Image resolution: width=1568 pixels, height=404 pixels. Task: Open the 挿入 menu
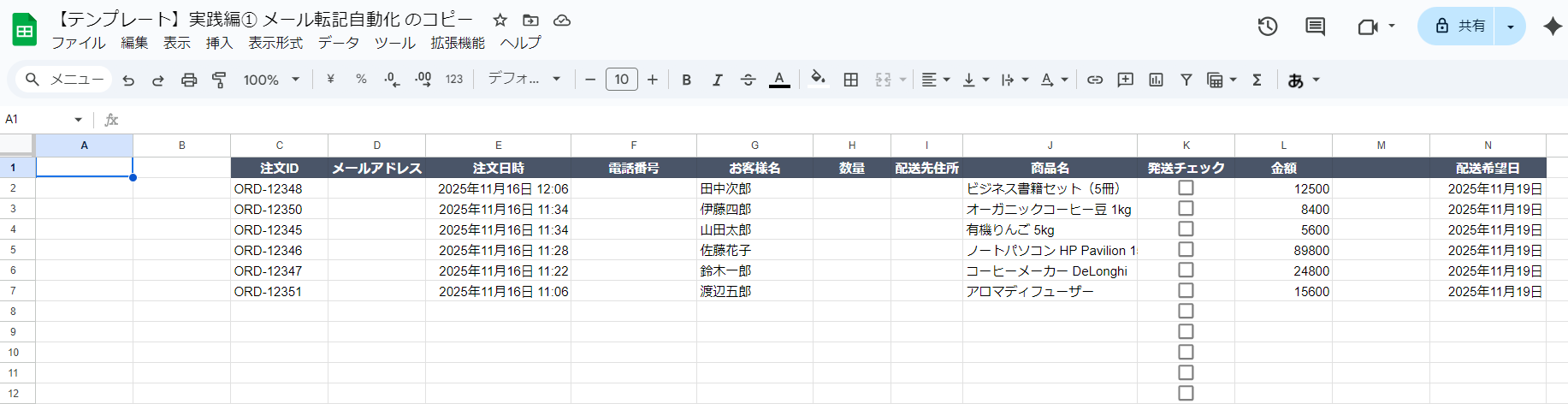tap(219, 43)
